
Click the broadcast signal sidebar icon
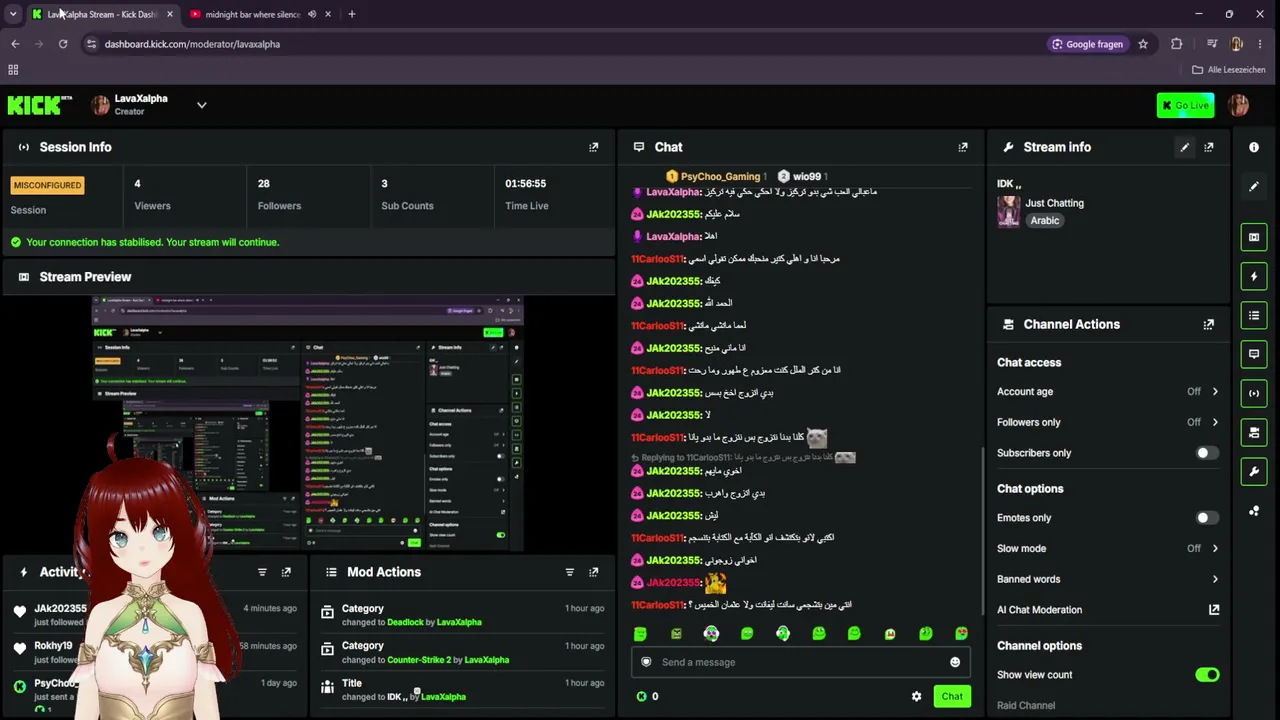pyautogui.click(x=1254, y=393)
